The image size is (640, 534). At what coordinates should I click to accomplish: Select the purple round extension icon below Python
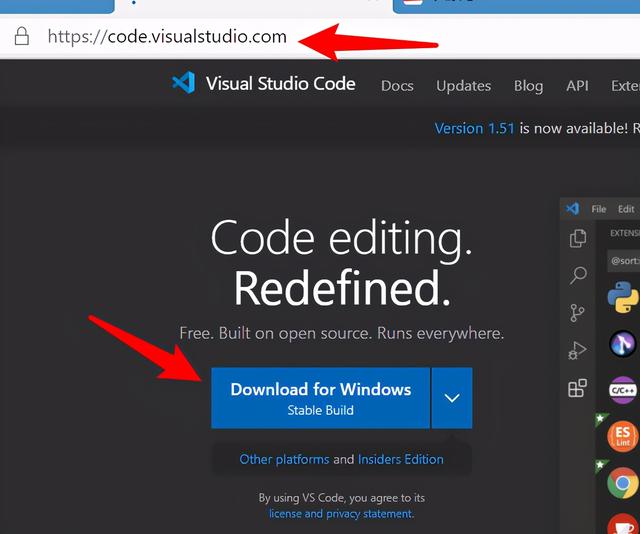click(623, 344)
